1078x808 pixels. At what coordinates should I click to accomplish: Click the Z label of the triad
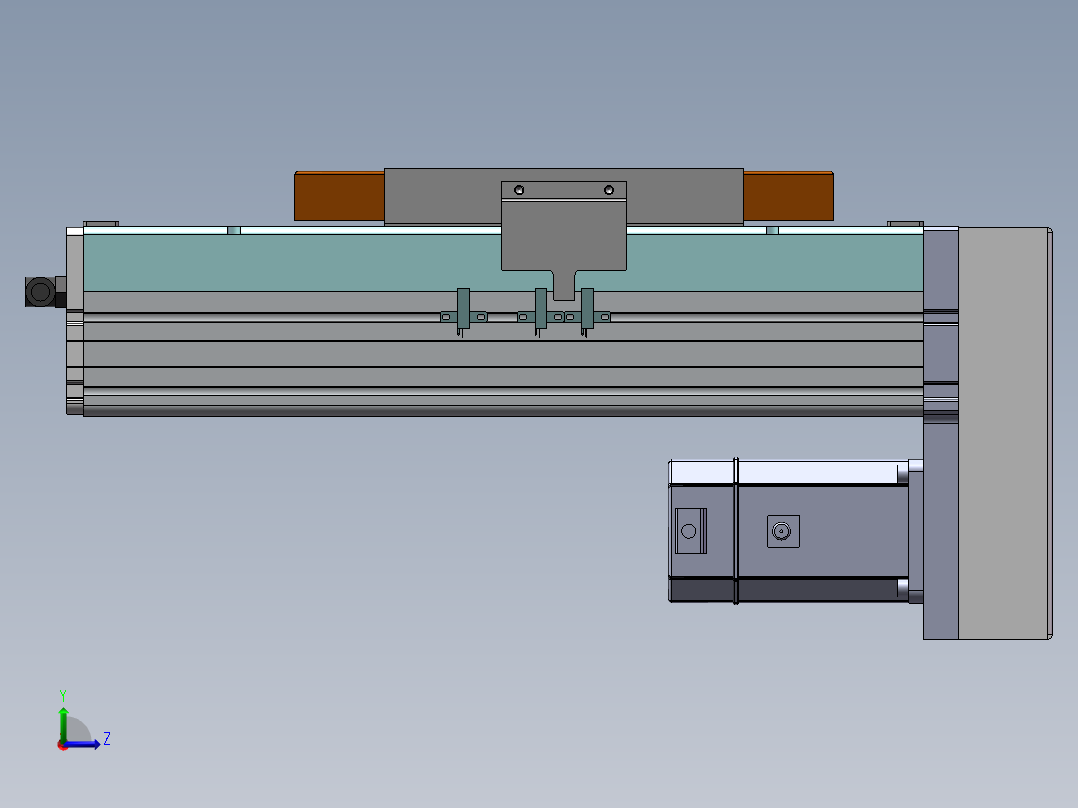[107, 739]
